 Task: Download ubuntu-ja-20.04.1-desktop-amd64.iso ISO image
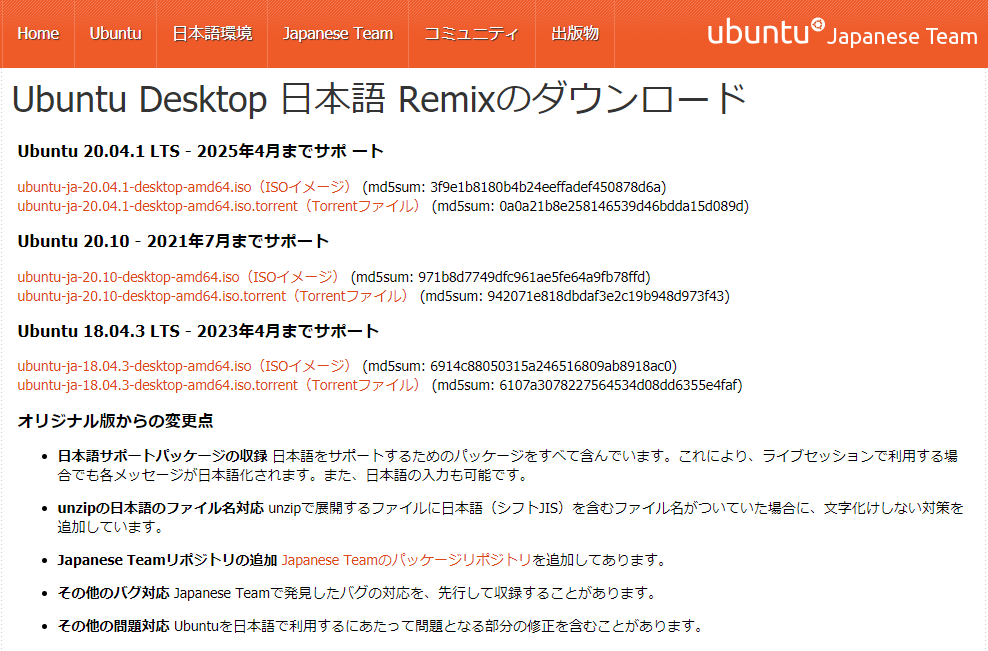[x=184, y=187]
